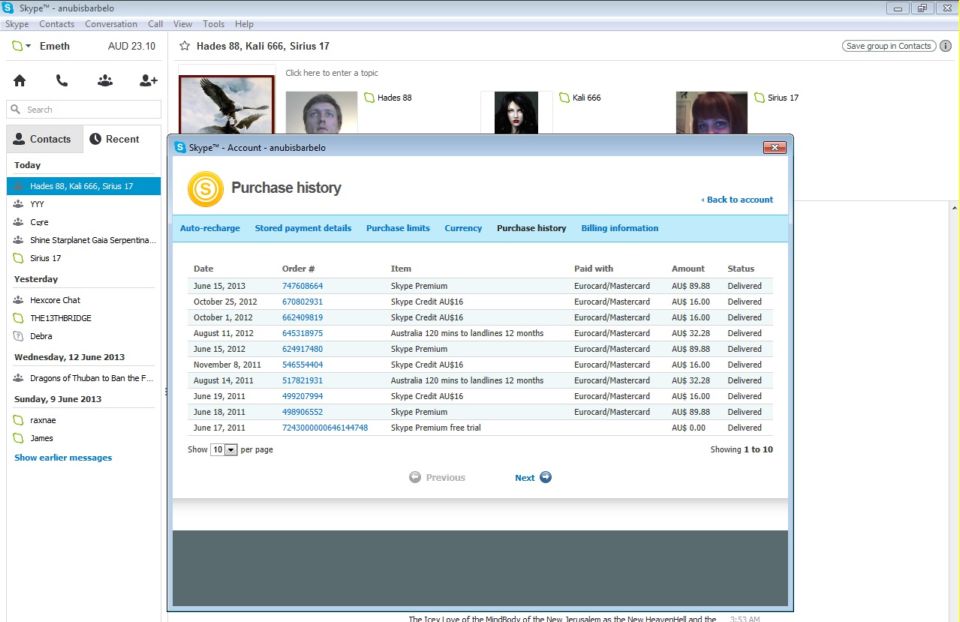Click the eagle group picture thumbnail
960x622 pixels.
point(227,104)
